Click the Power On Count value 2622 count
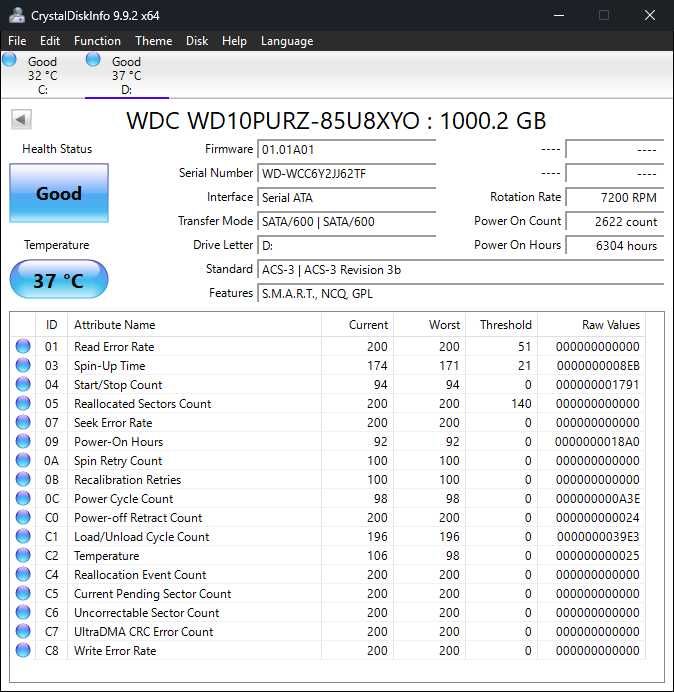Screen dimensions: 674x692 [x=615, y=221]
